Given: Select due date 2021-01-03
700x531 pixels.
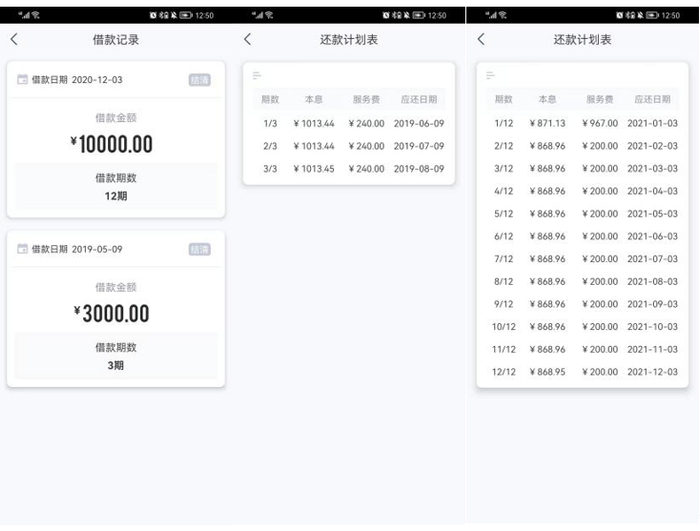Looking at the screenshot, I should click(652, 123).
